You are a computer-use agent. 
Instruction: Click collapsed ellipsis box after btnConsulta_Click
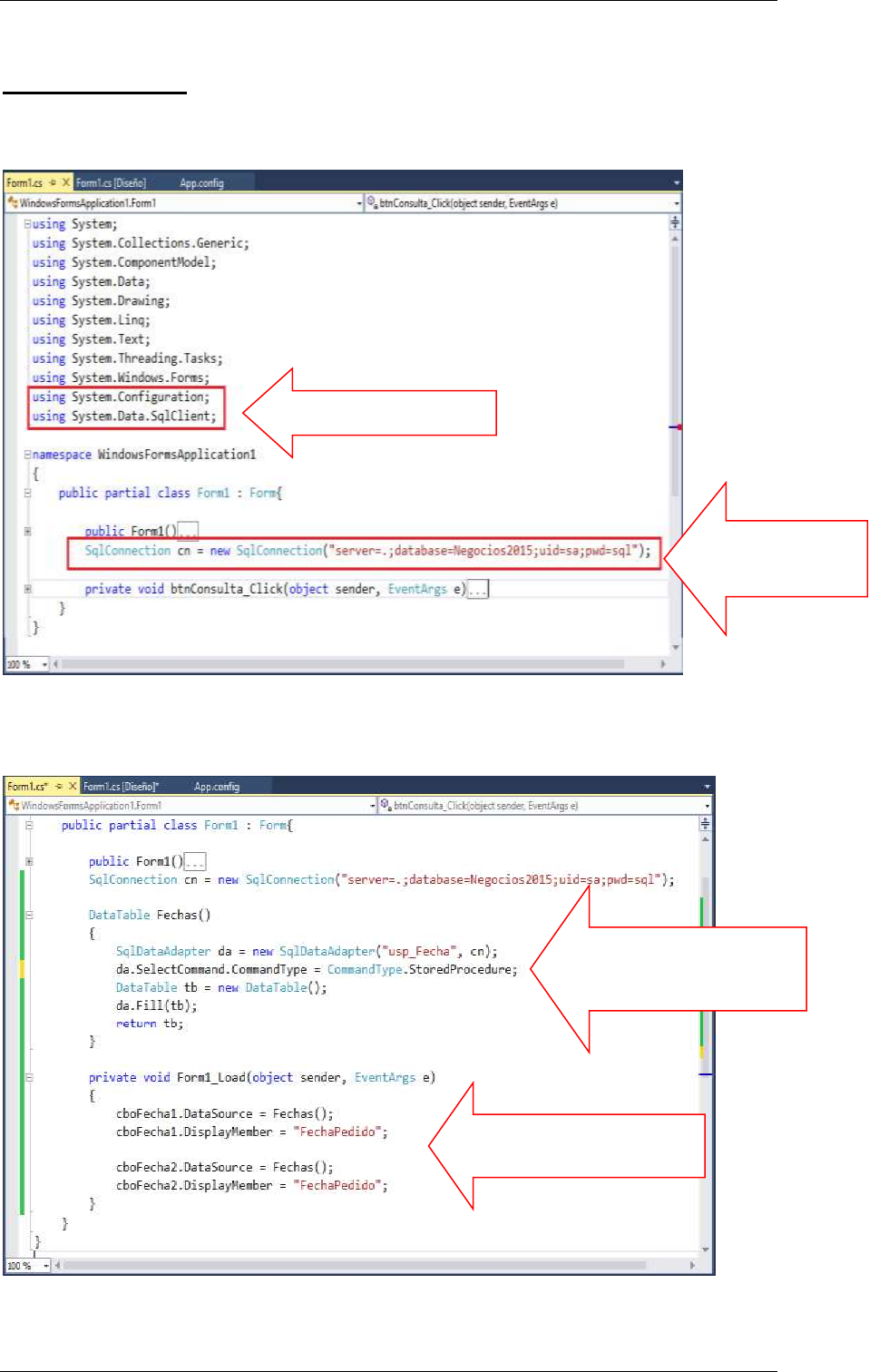[x=478, y=590]
